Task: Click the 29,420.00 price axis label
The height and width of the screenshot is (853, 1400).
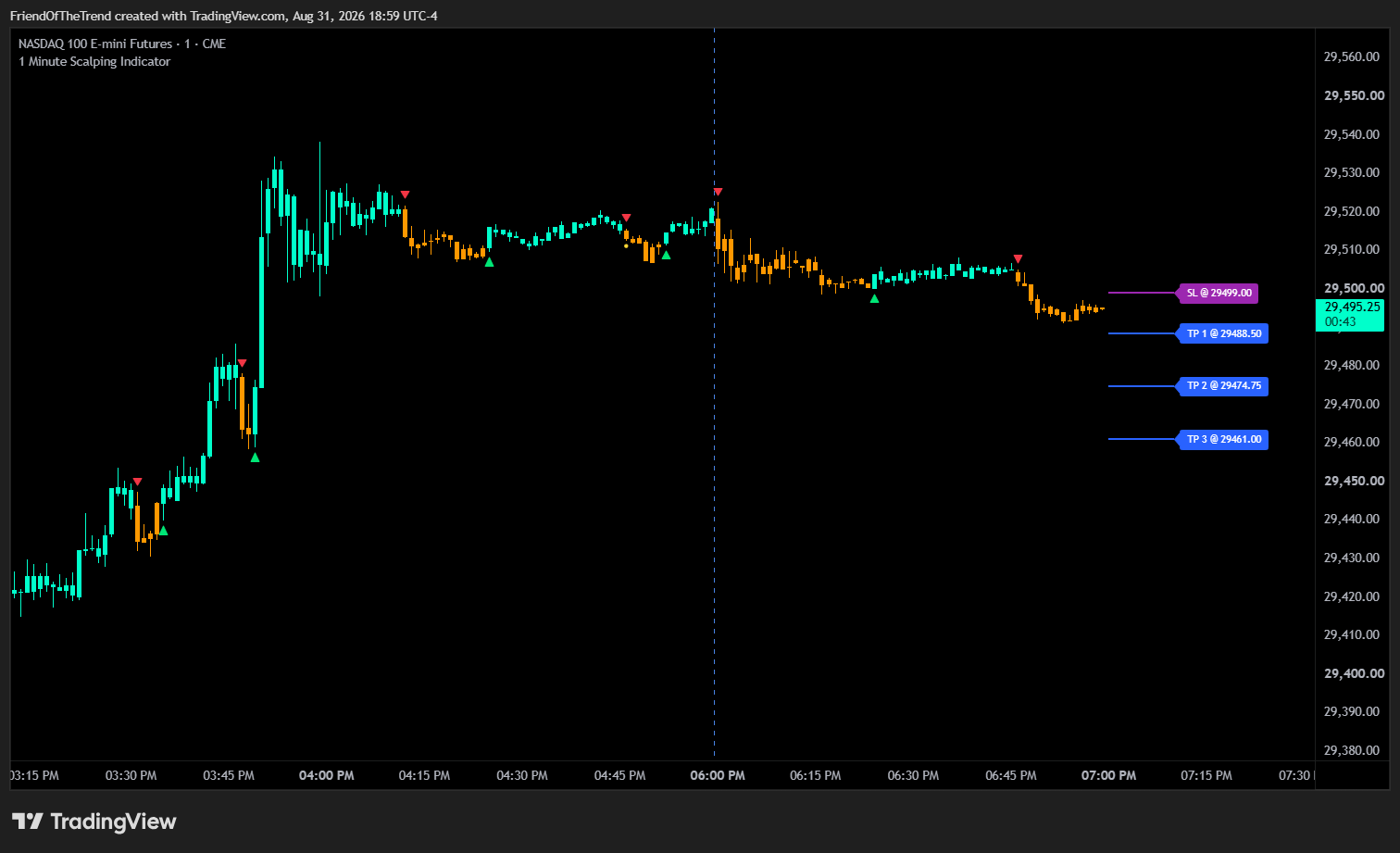Action: 1352,596
